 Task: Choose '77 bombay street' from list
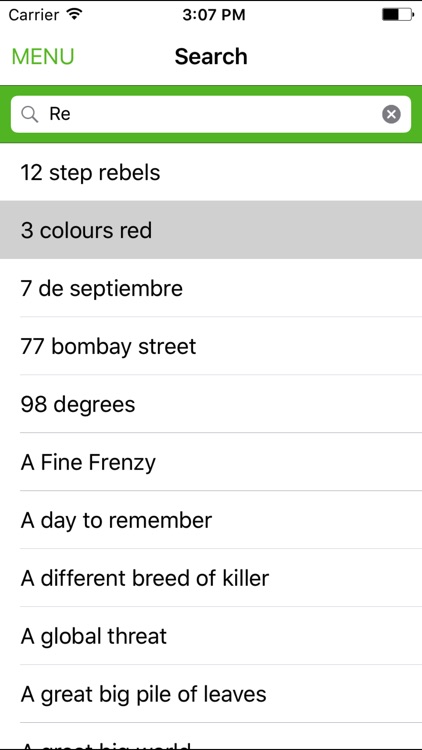(x=211, y=346)
